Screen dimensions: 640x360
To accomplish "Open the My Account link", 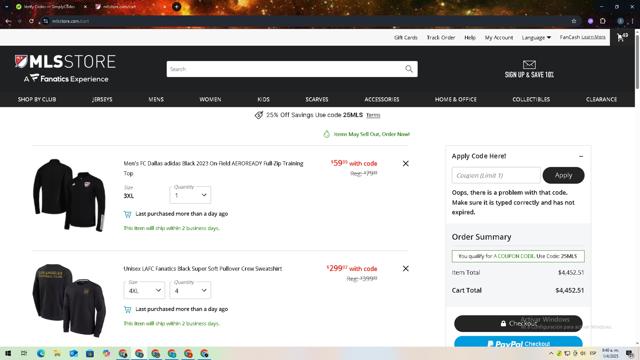I will click(x=499, y=38).
